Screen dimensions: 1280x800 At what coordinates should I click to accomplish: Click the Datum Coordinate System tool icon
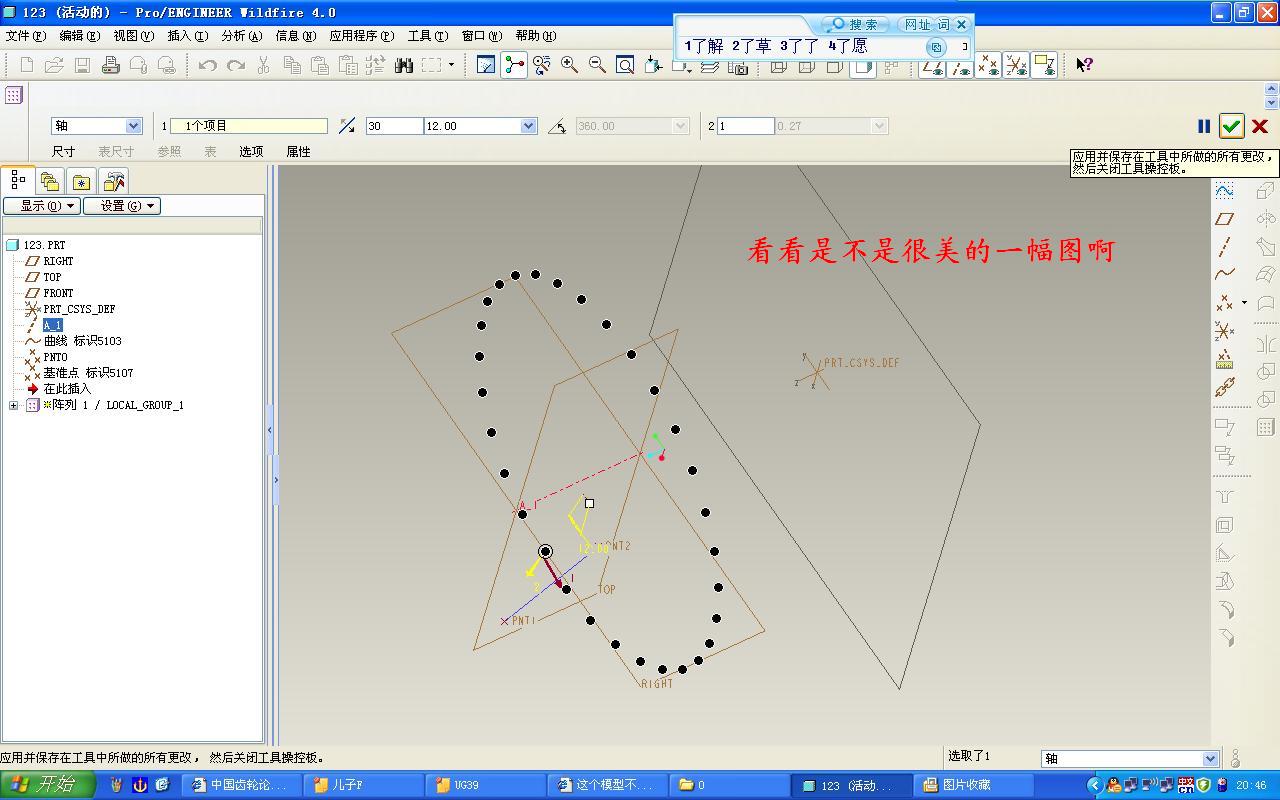(x=1224, y=330)
